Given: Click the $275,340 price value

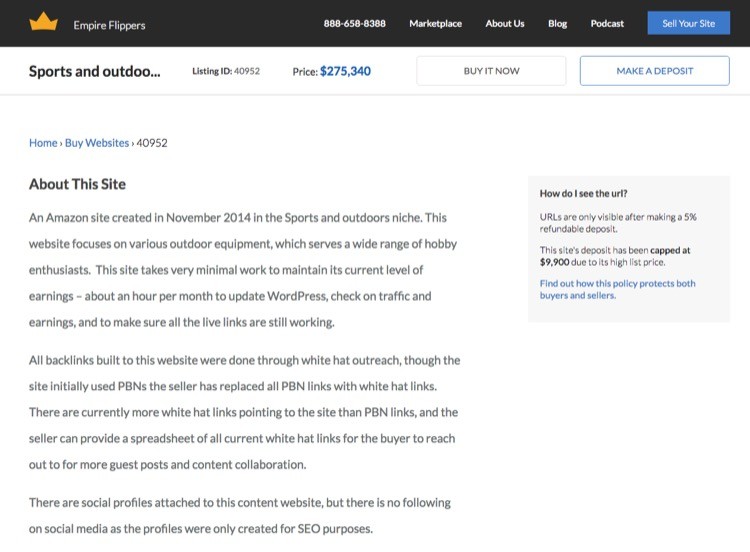Looking at the screenshot, I should coord(345,71).
